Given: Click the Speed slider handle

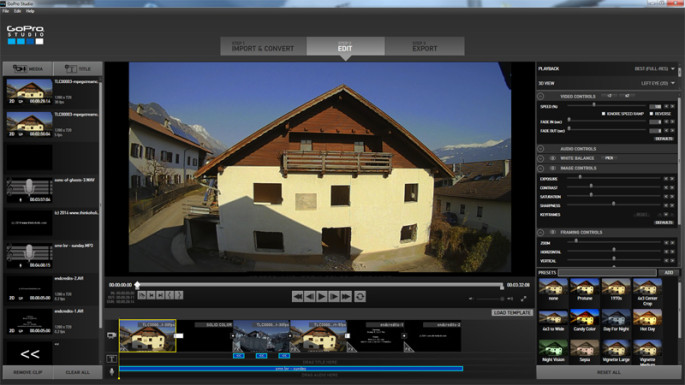Looking at the screenshot, I should point(594,105).
